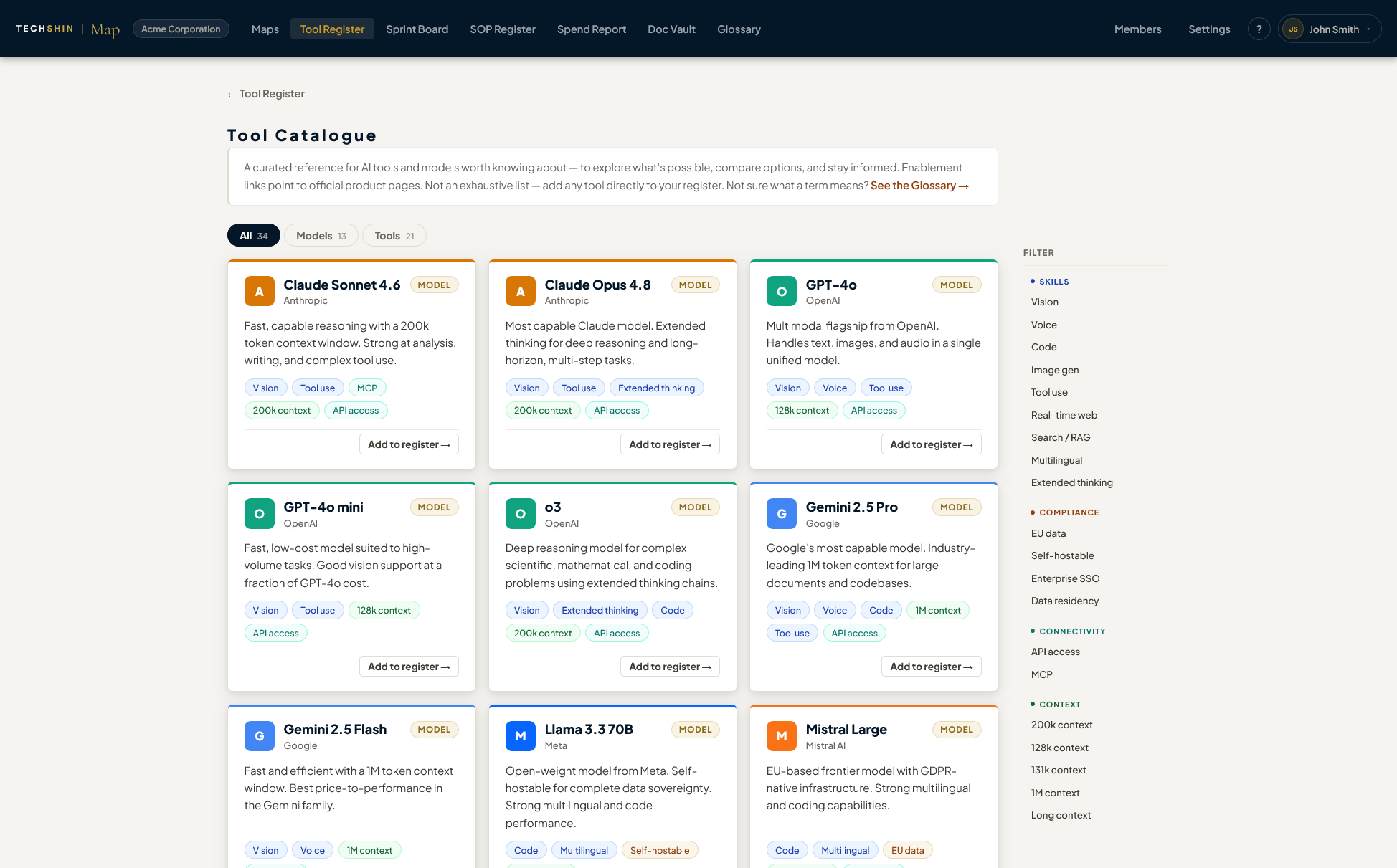Add Claude Opus 4.8 to register
Image resolution: width=1397 pixels, height=868 pixels.
tap(670, 444)
